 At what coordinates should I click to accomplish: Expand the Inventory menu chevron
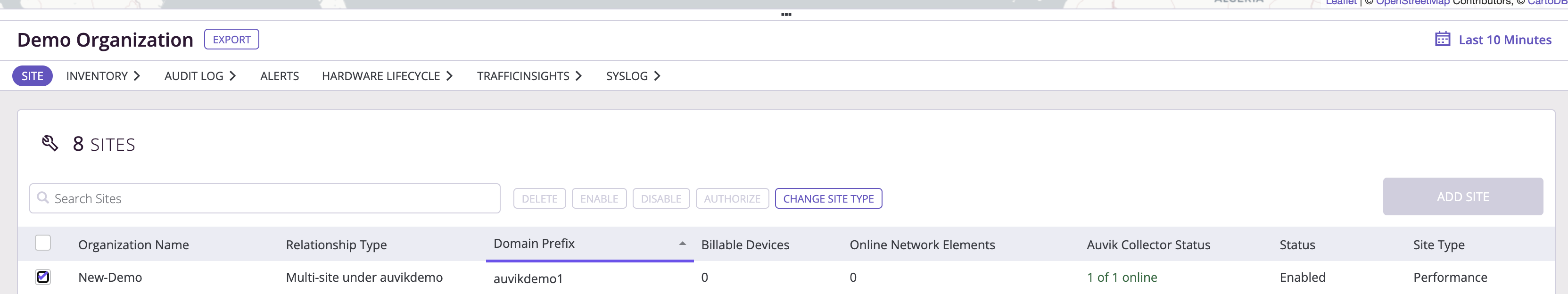(x=137, y=76)
